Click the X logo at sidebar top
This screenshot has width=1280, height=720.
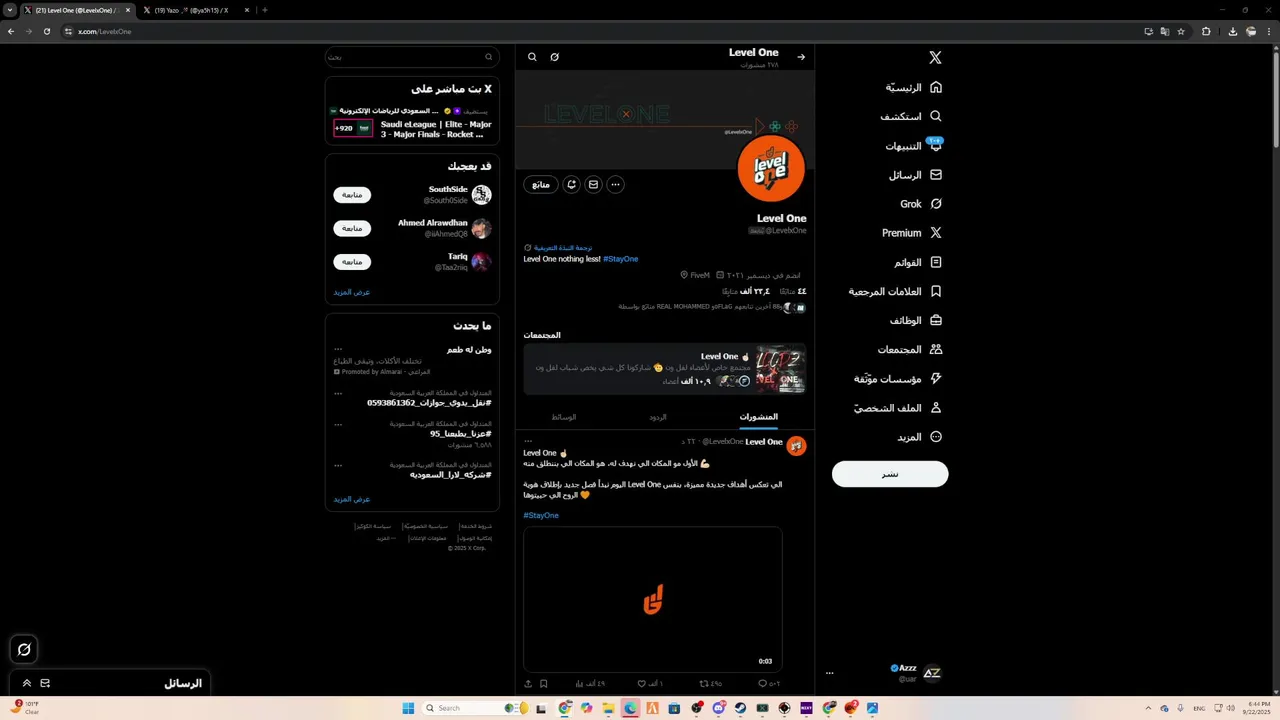coord(935,58)
